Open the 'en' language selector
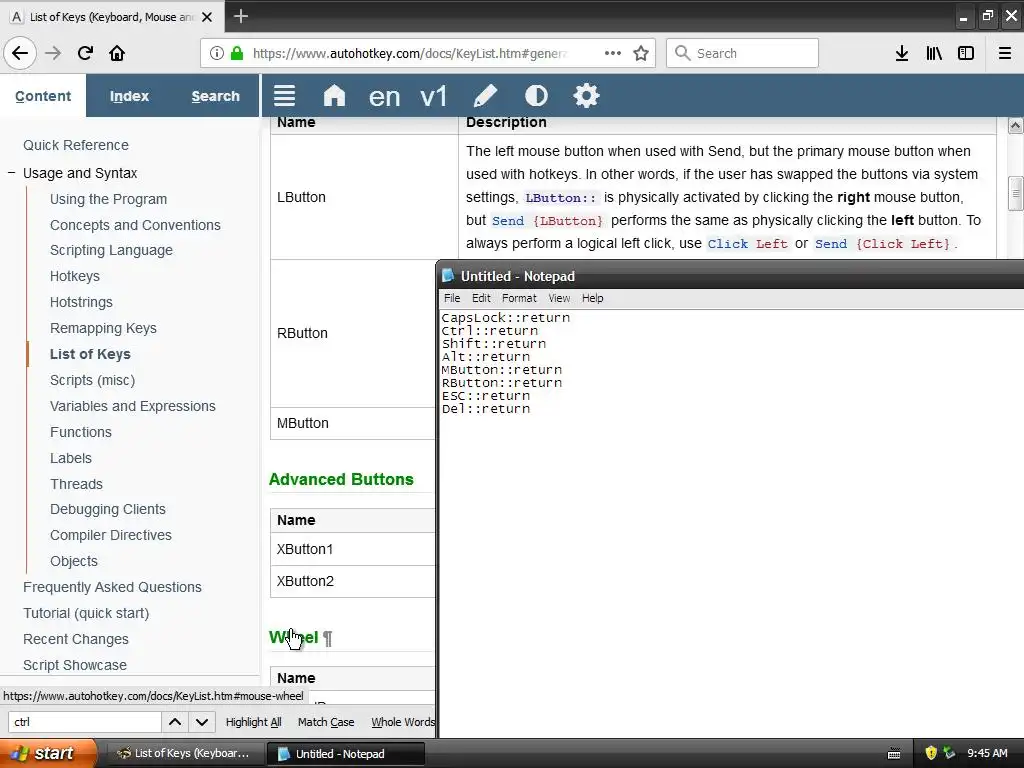This screenshot has height=768, width=1024. pyautogui.click(x=384, y=97)
